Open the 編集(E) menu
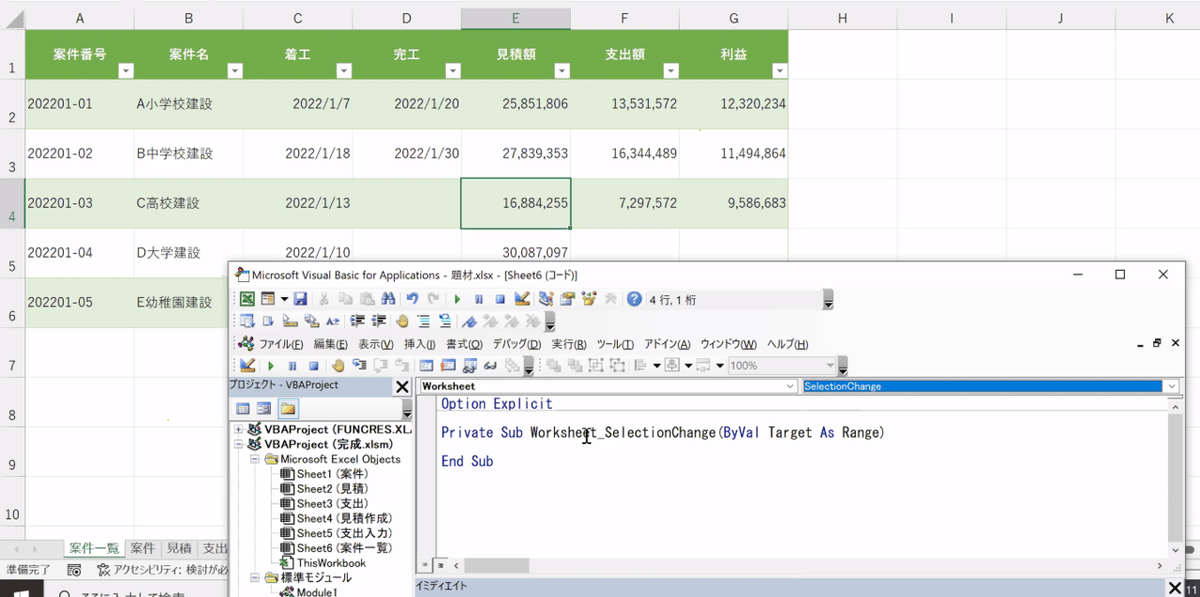Screen dimensions: 1200x597 332,344
